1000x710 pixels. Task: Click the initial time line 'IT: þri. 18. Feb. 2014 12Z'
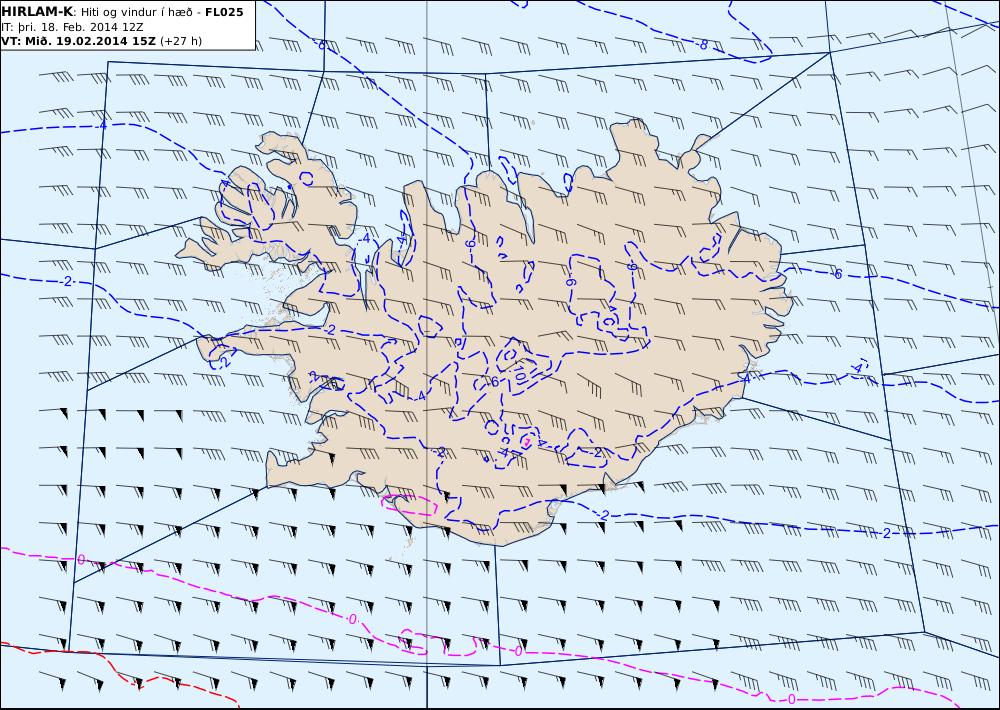(x=71, y=27)
